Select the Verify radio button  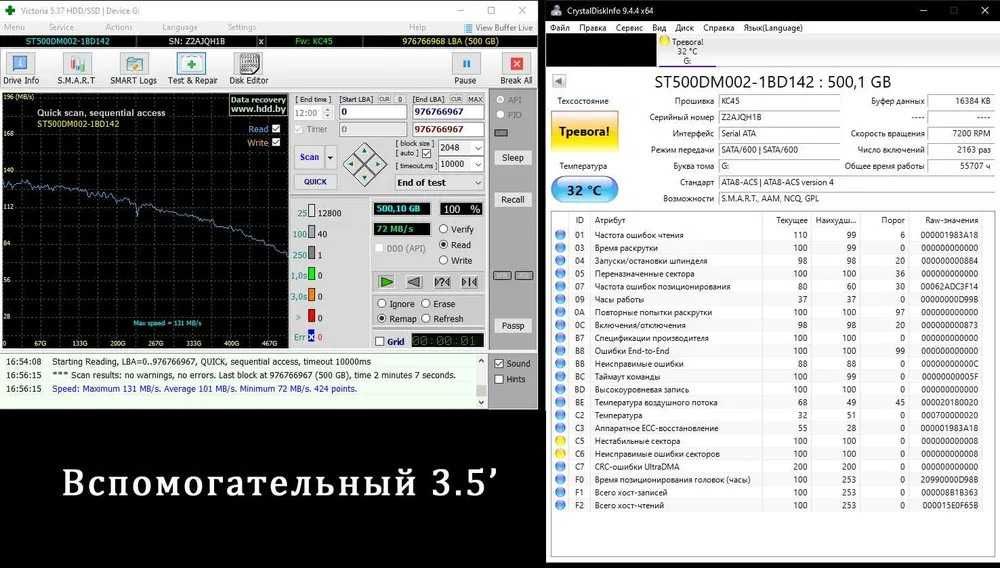point(443,229)
